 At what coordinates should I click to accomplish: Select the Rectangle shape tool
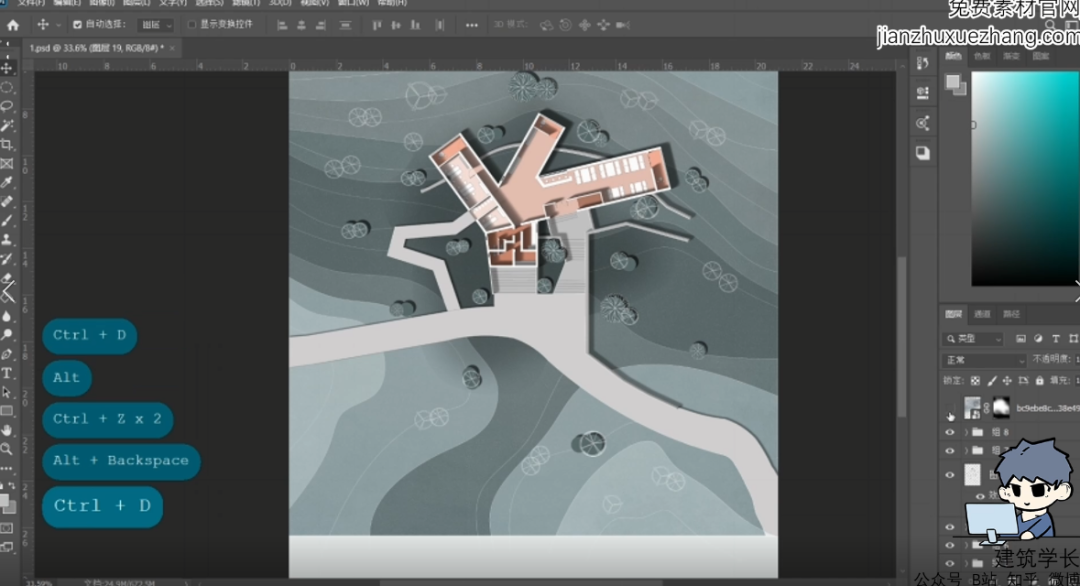coord(7,411)
